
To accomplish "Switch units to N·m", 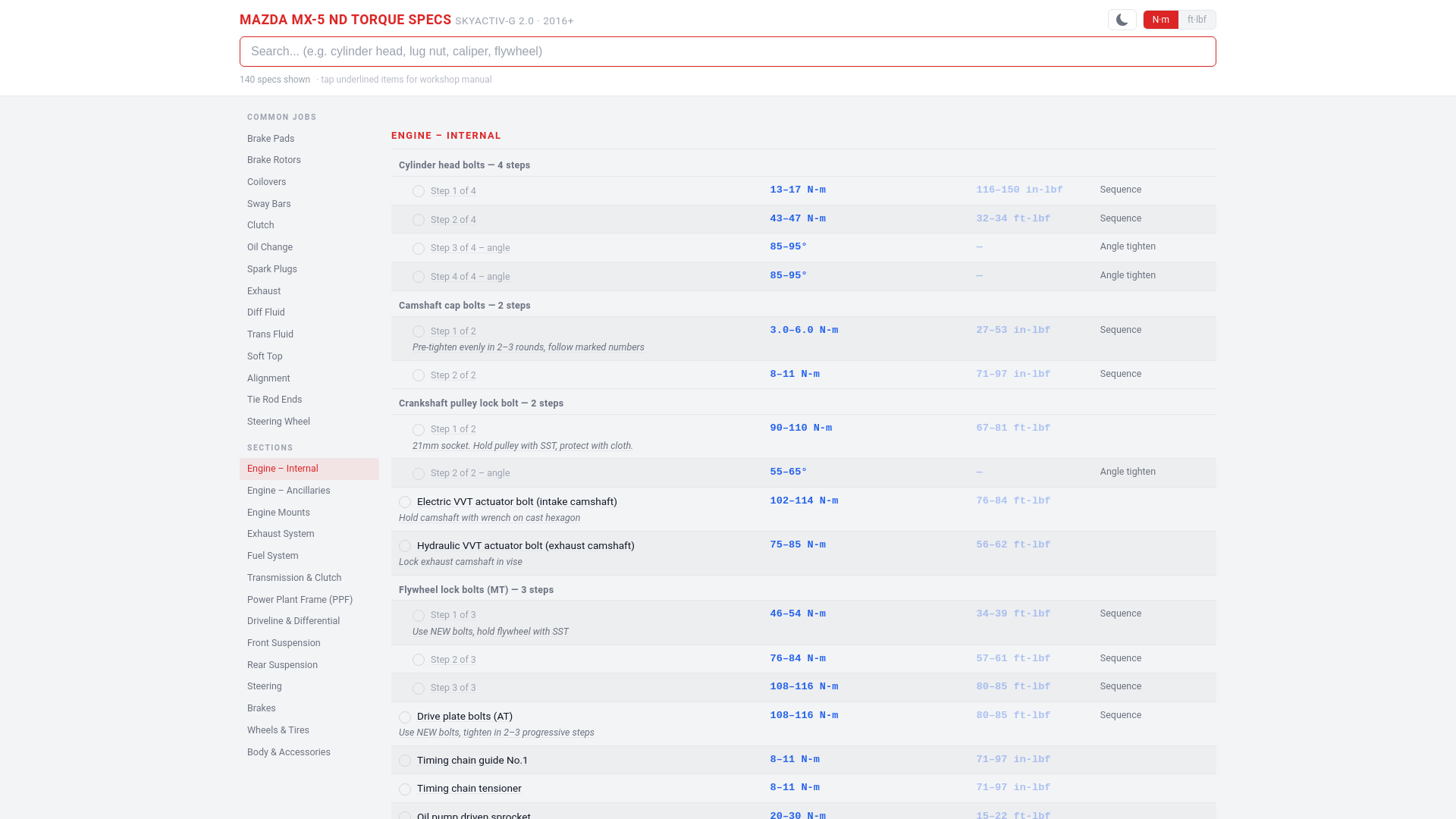I will (1160, 20).
